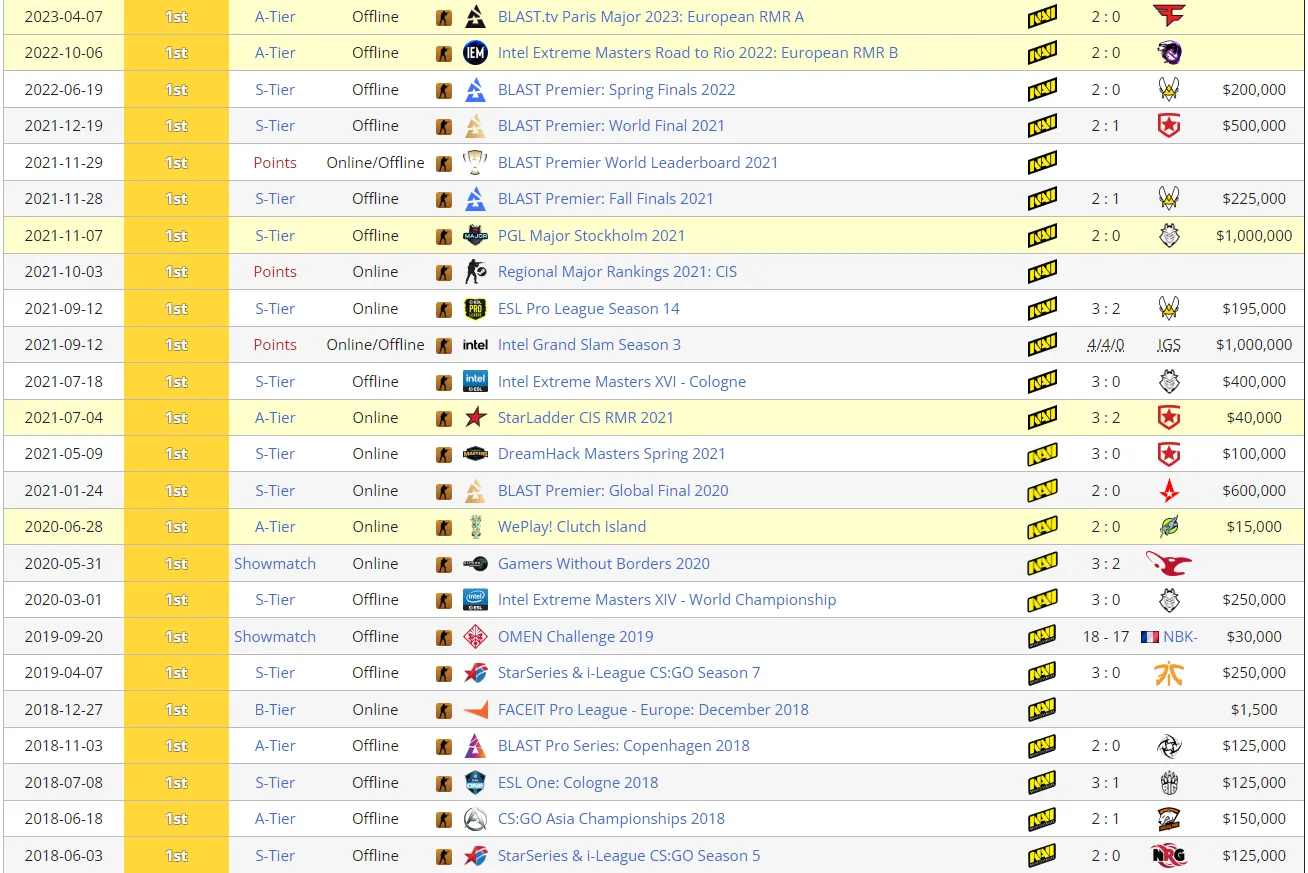
Task: Click the ESL Pro League Season 14 icon
Action: pos(476,308)
